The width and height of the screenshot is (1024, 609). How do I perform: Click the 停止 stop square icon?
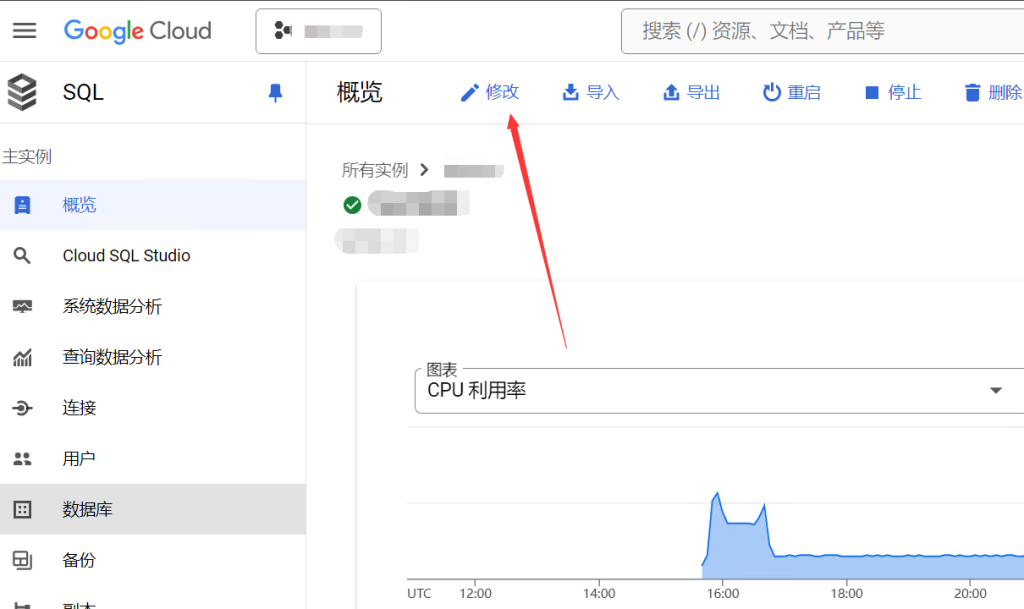pyautogui.click(x=872, y=93)
